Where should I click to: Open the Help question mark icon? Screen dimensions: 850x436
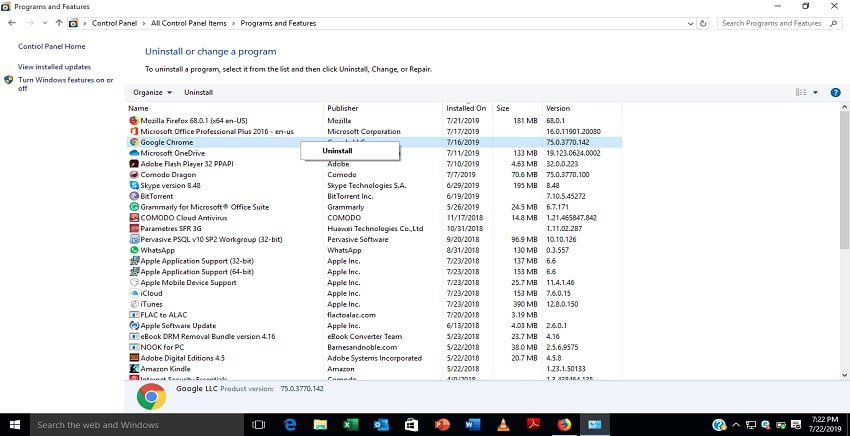click(x=835, y=93)
